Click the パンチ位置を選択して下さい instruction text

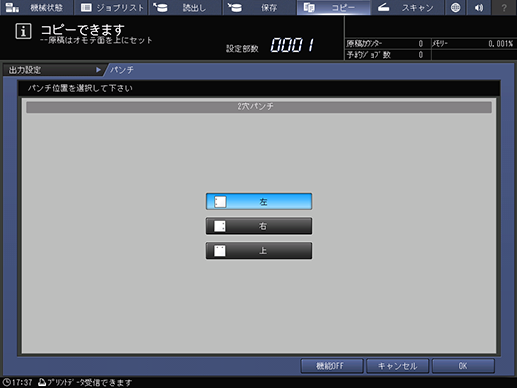[x=80, y=88]
